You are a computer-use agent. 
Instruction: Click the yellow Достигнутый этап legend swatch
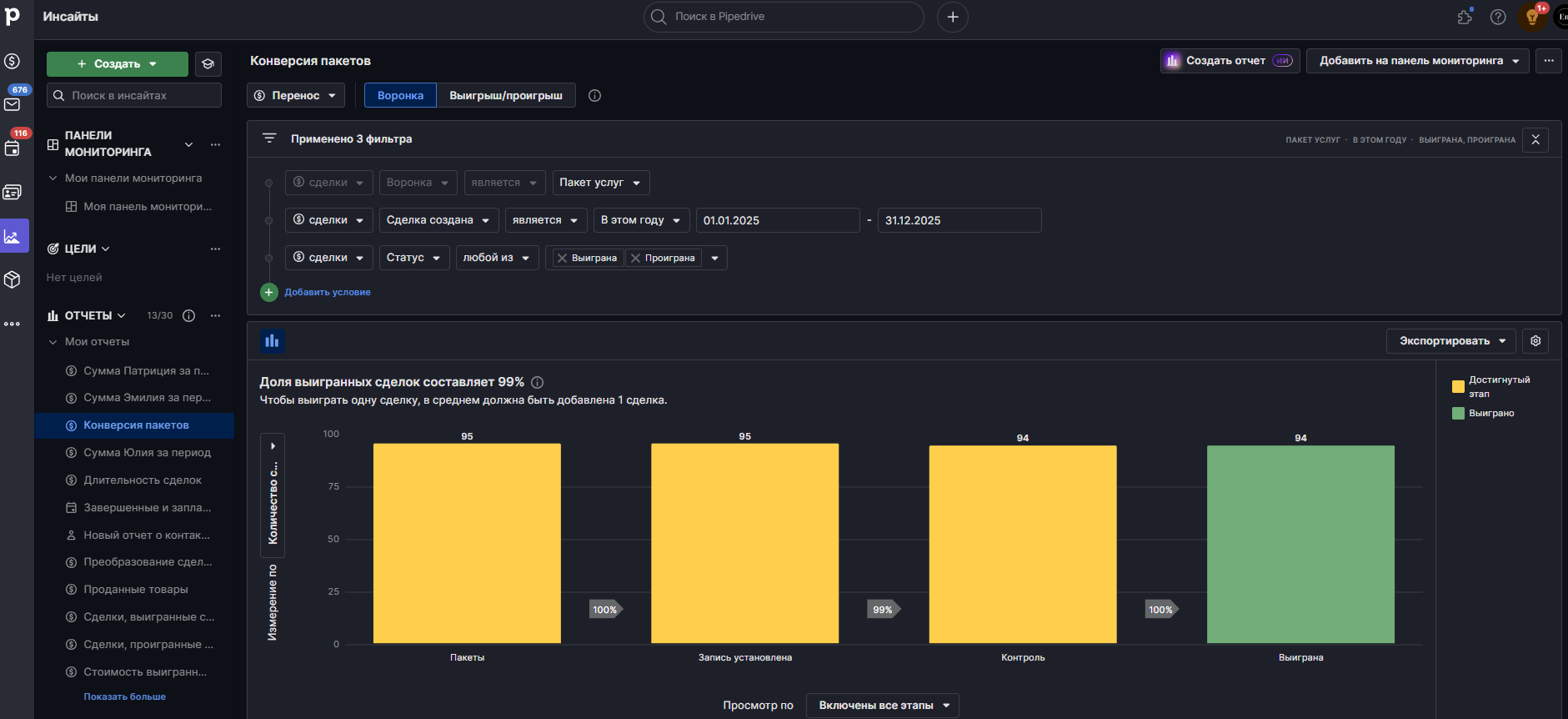coord(1458,386)
